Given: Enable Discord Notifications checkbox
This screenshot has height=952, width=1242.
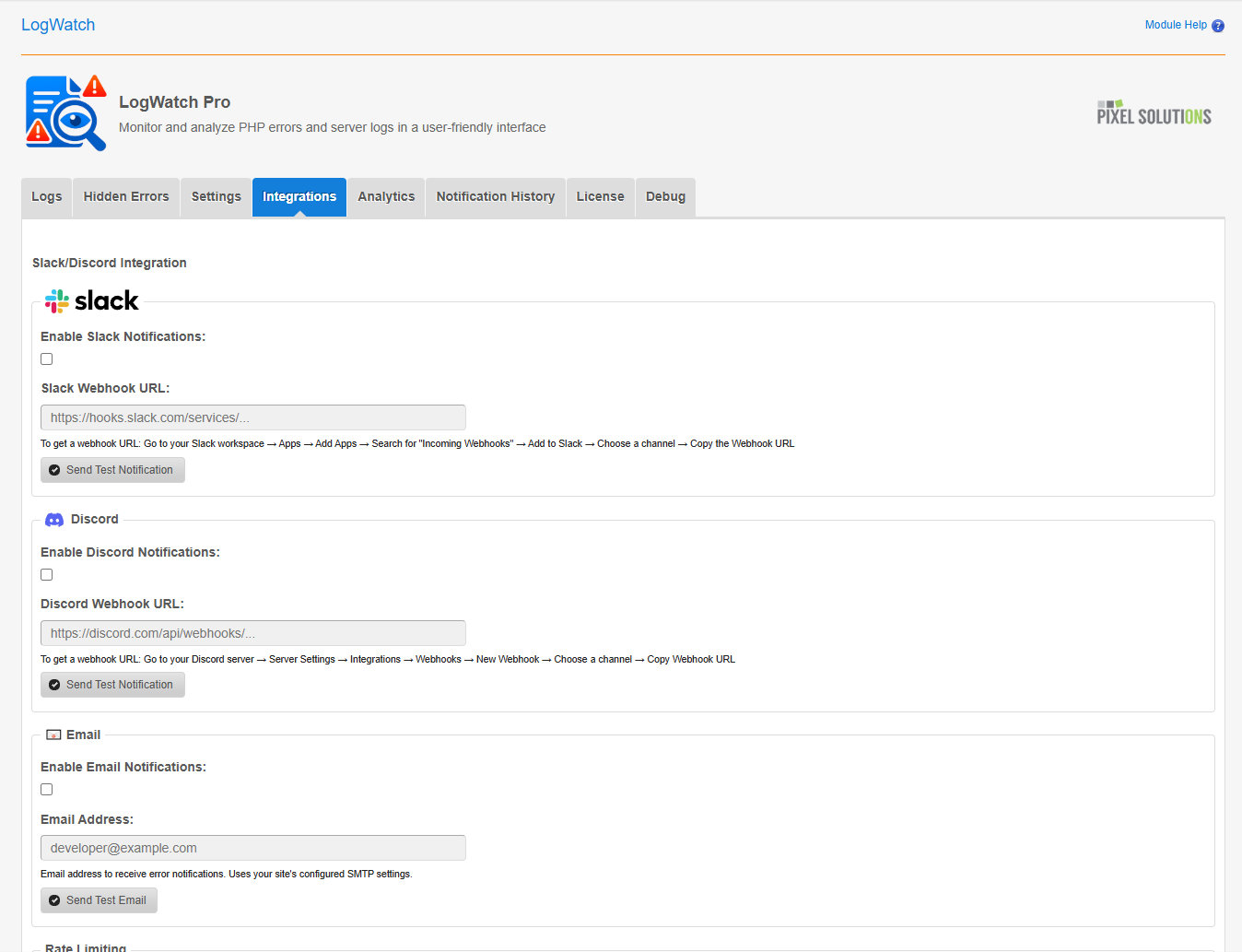Looking at the screenshot, I should click(46, 574).
